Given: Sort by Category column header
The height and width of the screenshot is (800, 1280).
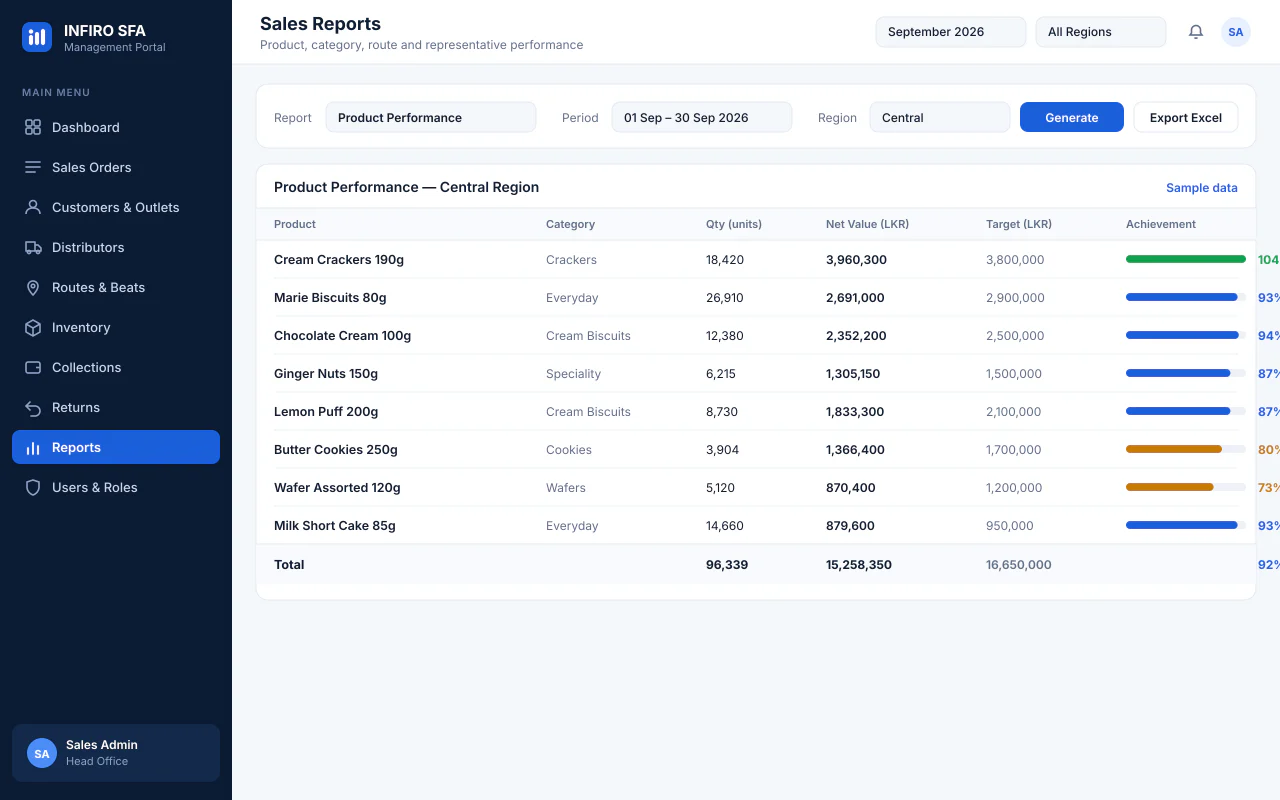Looking at the screenshot, I should point(570,224).
